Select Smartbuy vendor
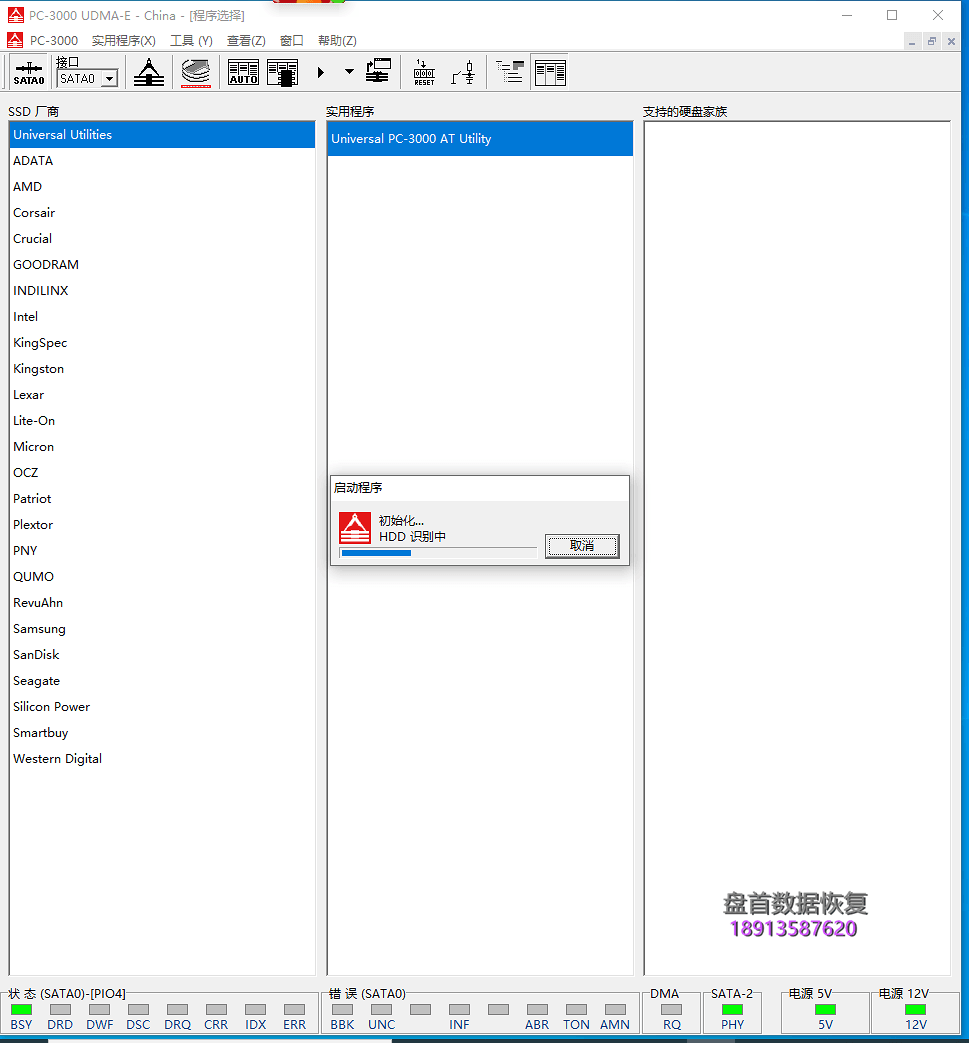The image size is (969, 1043). 162,732
